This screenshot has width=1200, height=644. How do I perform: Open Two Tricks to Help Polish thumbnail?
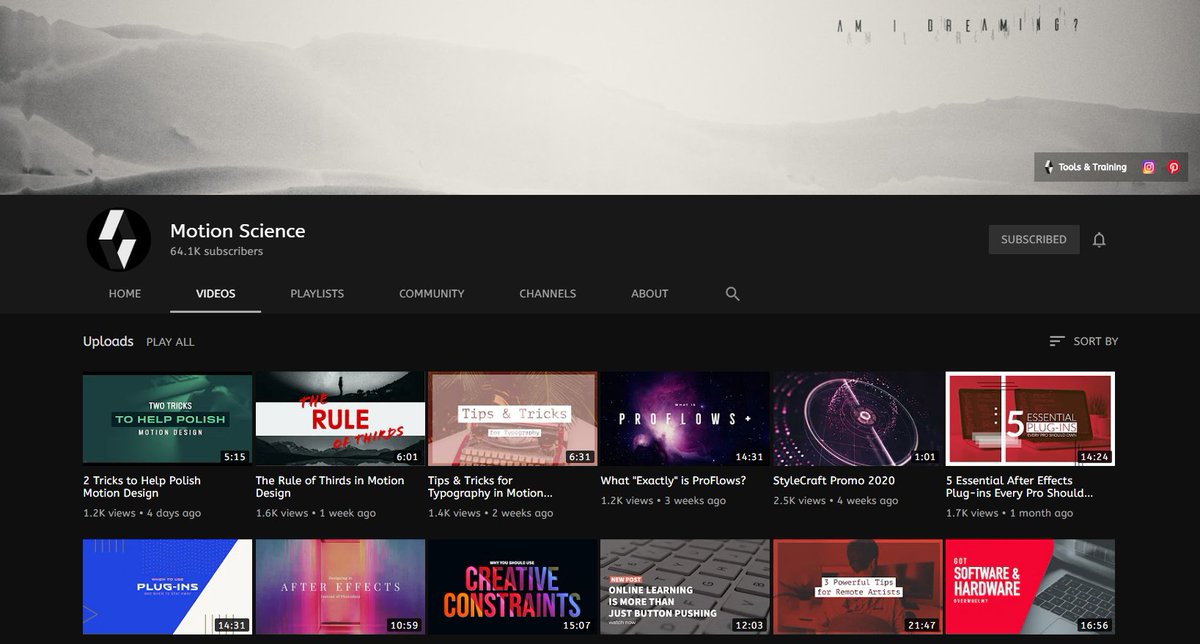coord(167,419)
